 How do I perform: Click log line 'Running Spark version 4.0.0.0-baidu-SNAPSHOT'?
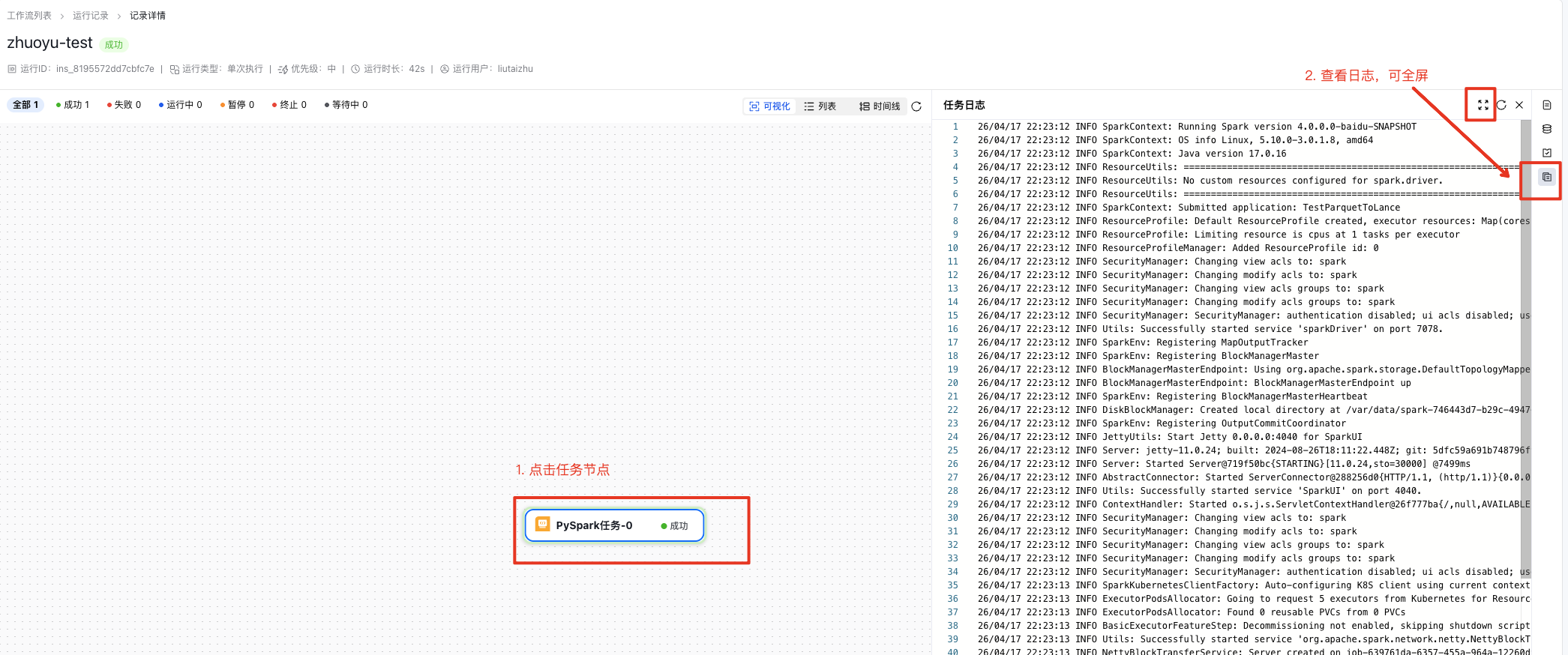coord(1197,127)
